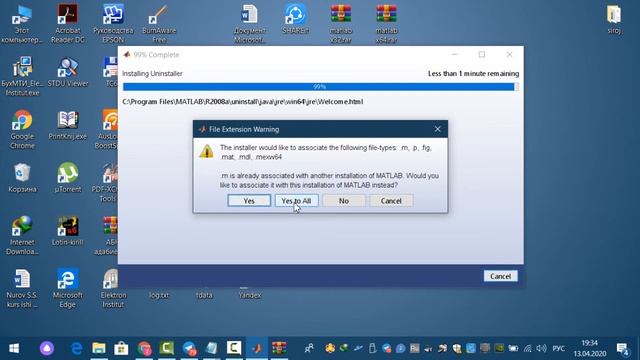The image size is (640, 360).
Task: Open Этот компьютер desktop icon
Action: pos(22,24)
